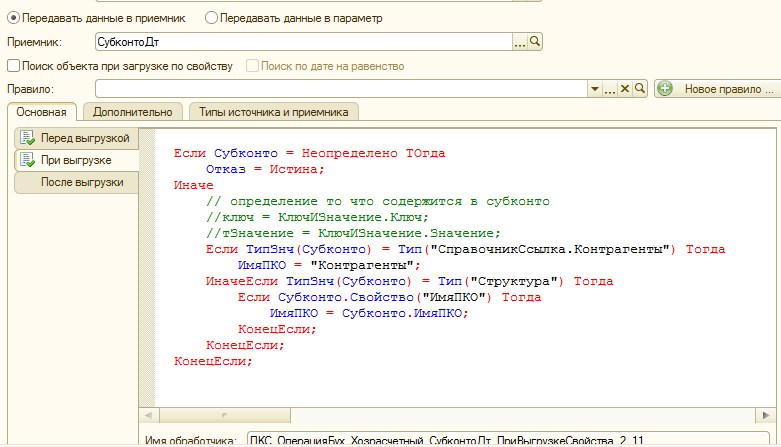Click scroll-left arrow of code editor scrollbar
The image size is (781, 447).
148,415
